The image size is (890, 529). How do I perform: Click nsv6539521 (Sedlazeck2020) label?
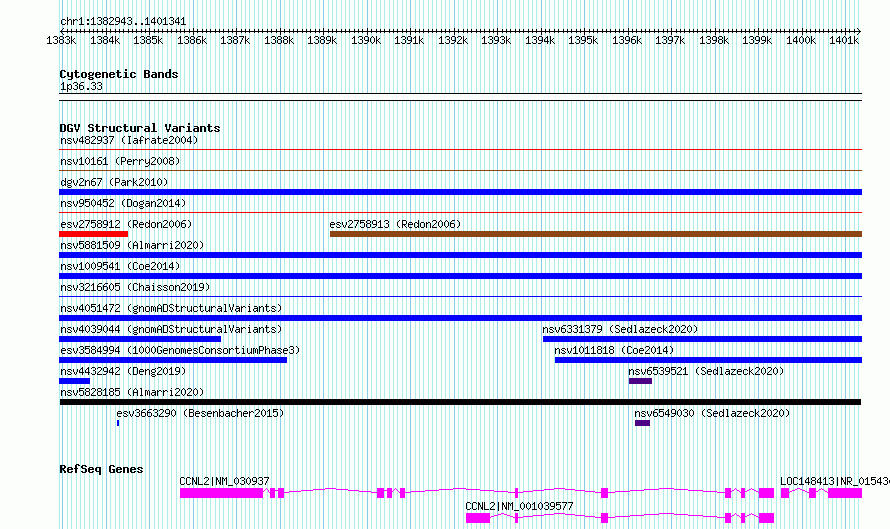pyautogui.click(x=706, y=371)
